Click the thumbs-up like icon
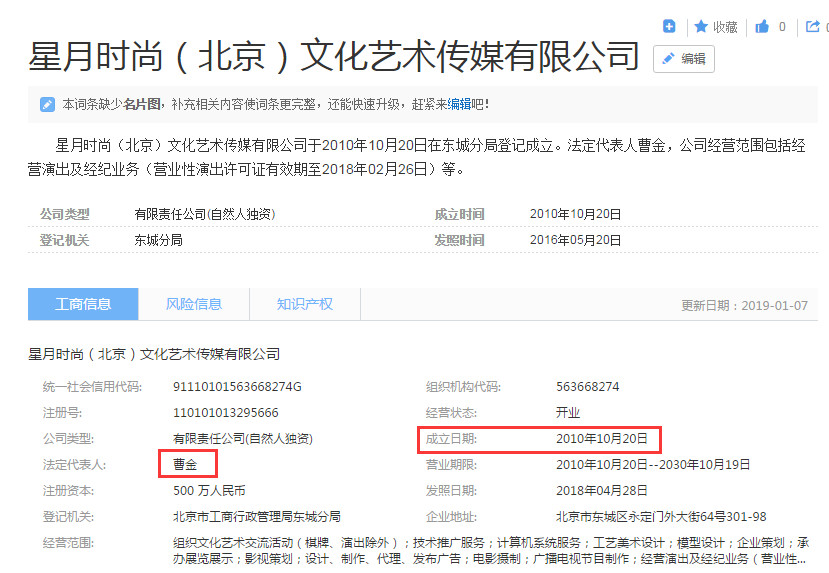The image size is (829, 573). coord(762,26)
